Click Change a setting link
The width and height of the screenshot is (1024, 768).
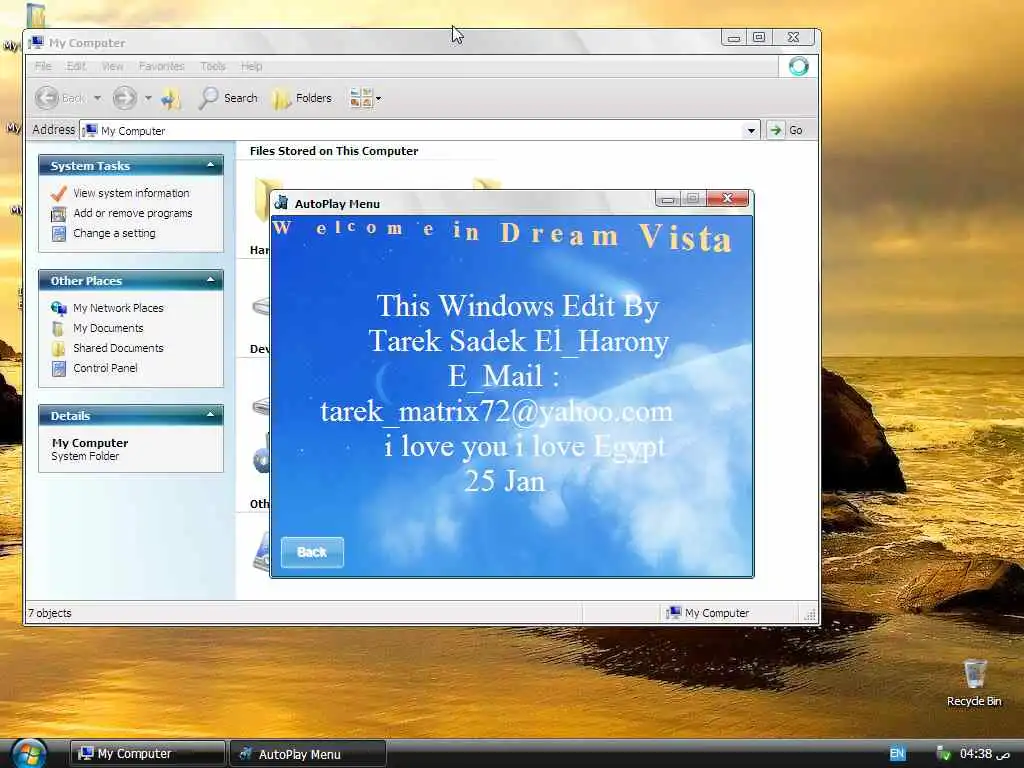tap(114, 233)
